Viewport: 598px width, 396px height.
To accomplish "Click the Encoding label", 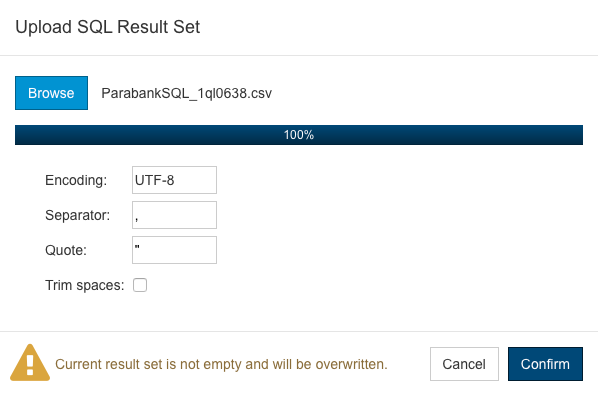I will 76,180.
